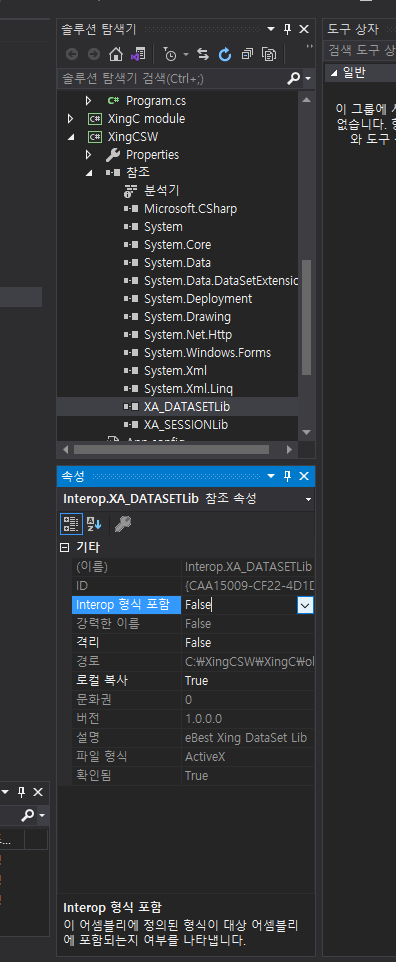396x962 pixels.
Task: Expand the Program.cs node
Action: [88, 100]
